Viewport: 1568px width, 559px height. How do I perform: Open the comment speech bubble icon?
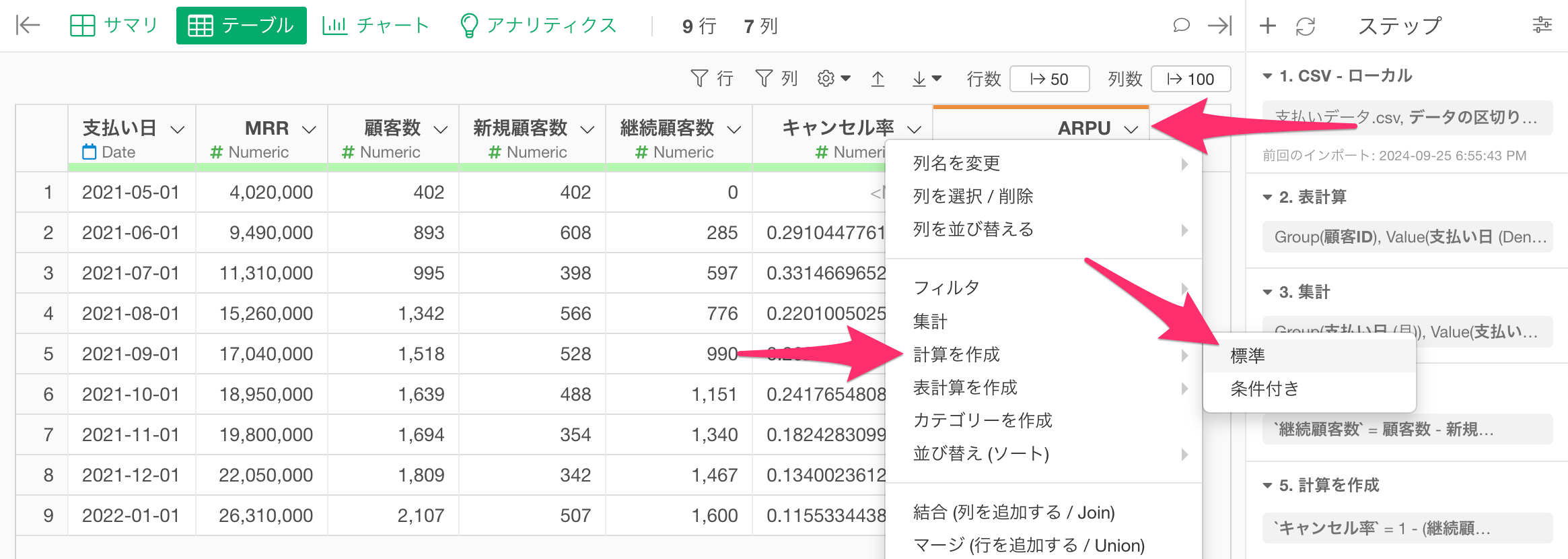(x=1181, y=26)
